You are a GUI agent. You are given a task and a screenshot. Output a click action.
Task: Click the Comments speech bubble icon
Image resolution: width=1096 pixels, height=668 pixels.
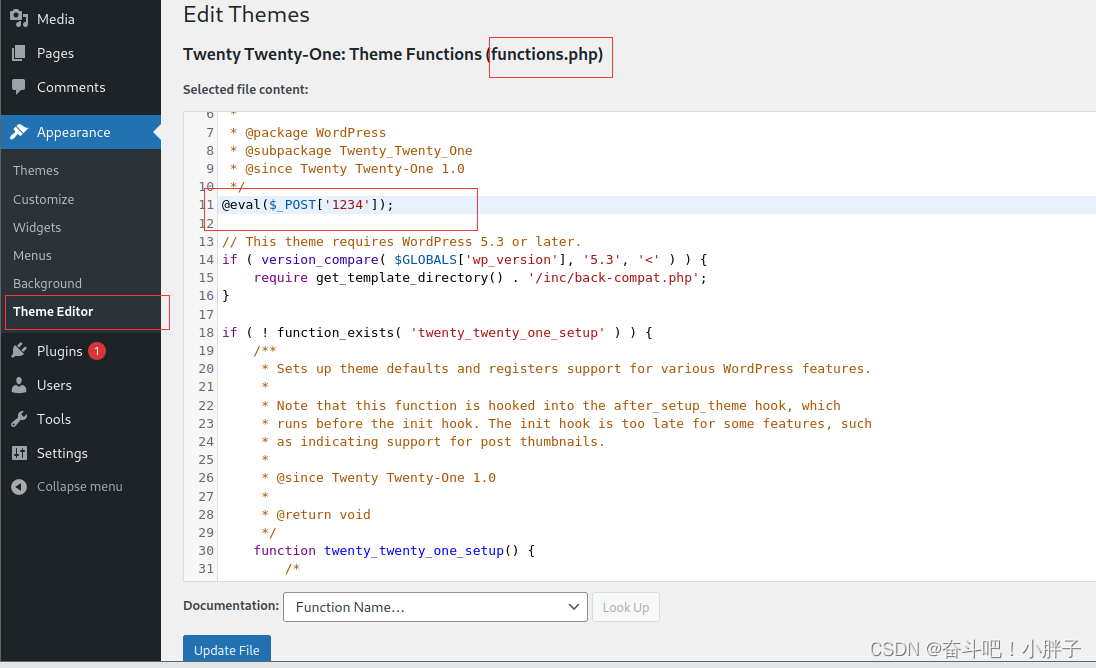pos(19,87)
